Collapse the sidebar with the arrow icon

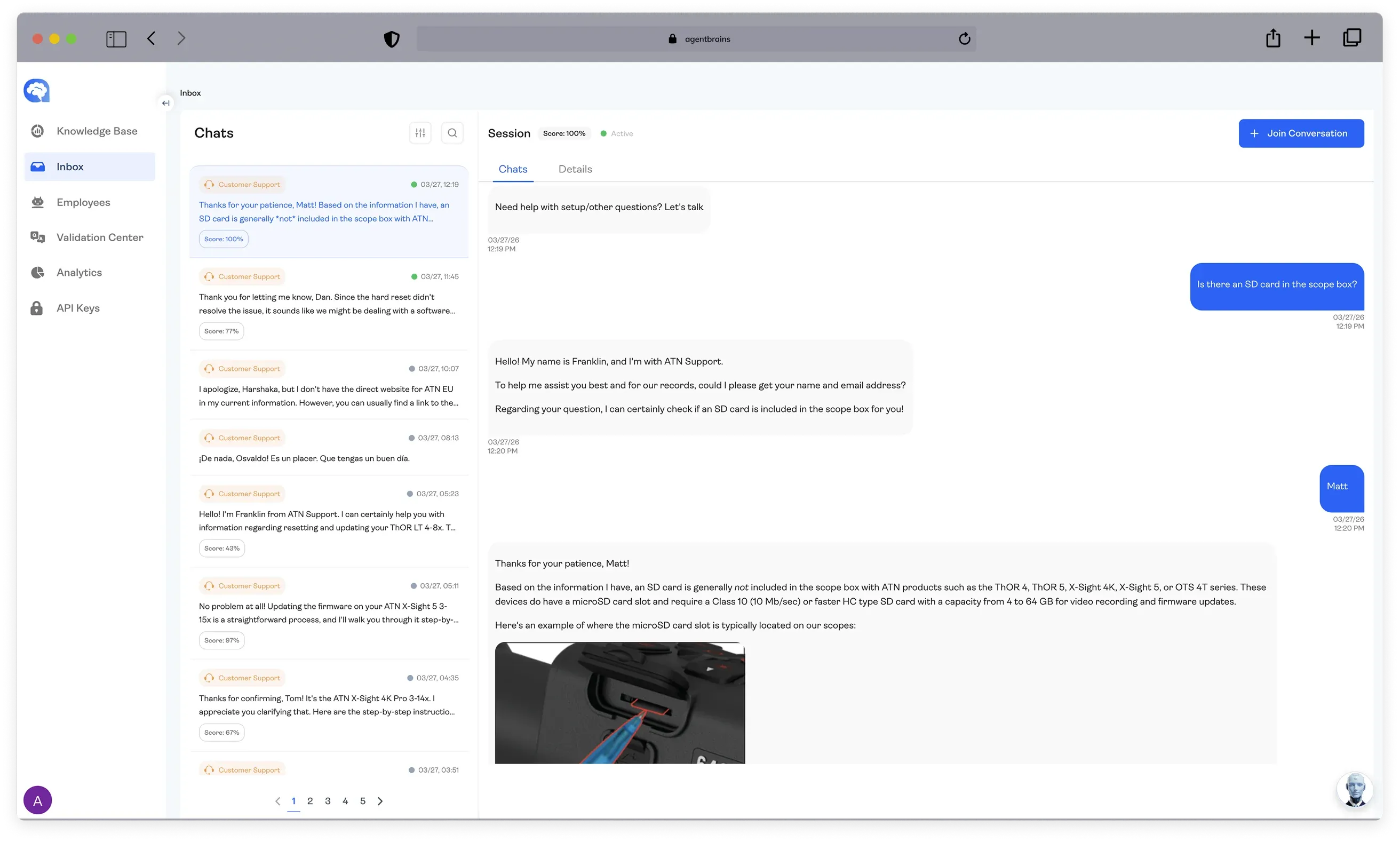pos(165,102)
